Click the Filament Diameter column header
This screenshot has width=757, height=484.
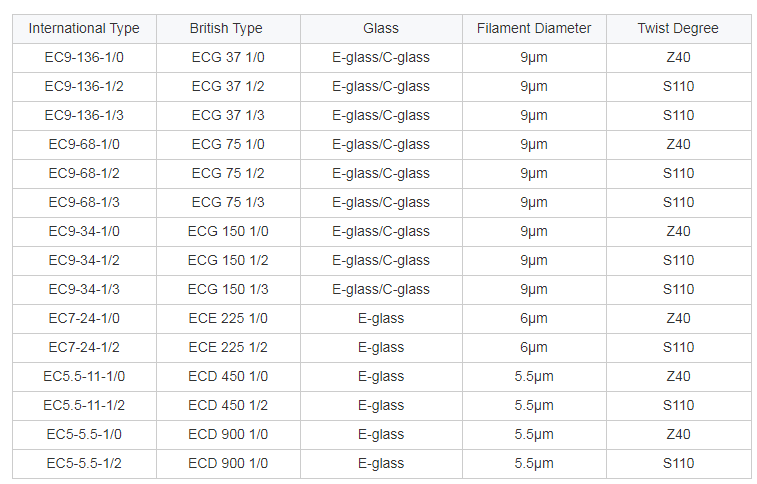(x=534, y=28)
